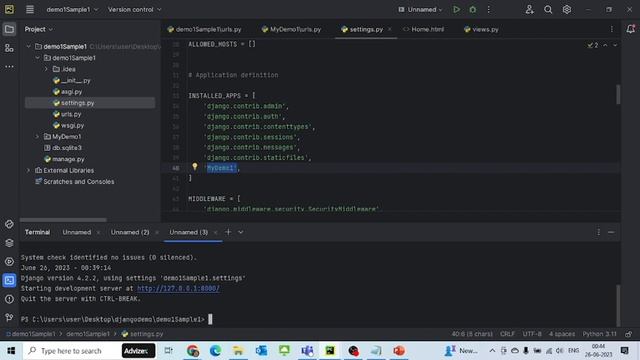
Task: Open More tool windows ellipsis in left sidebar
Action: coord(9,66)
